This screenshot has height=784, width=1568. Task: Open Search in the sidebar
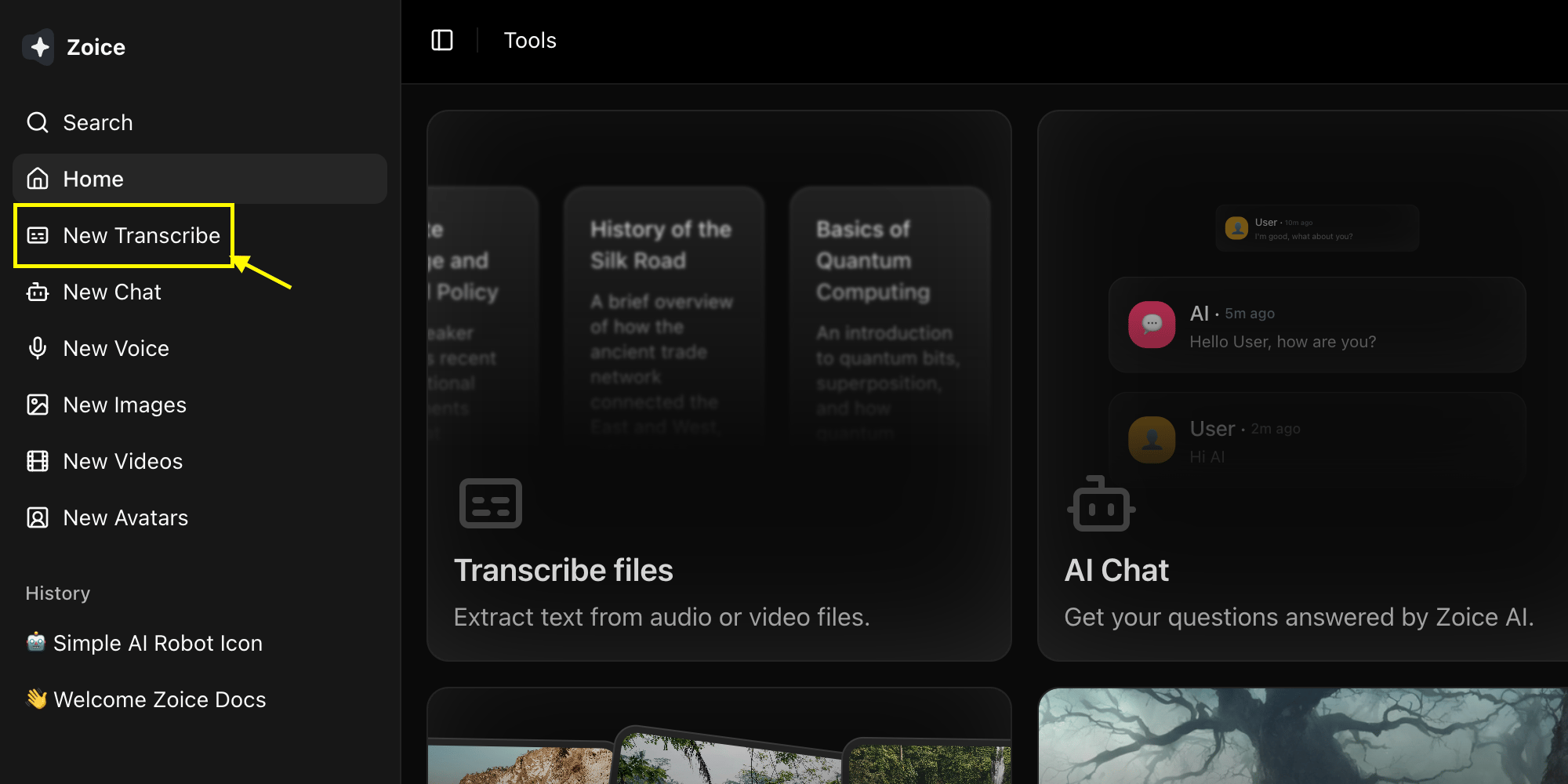click(x=200, y=122)
